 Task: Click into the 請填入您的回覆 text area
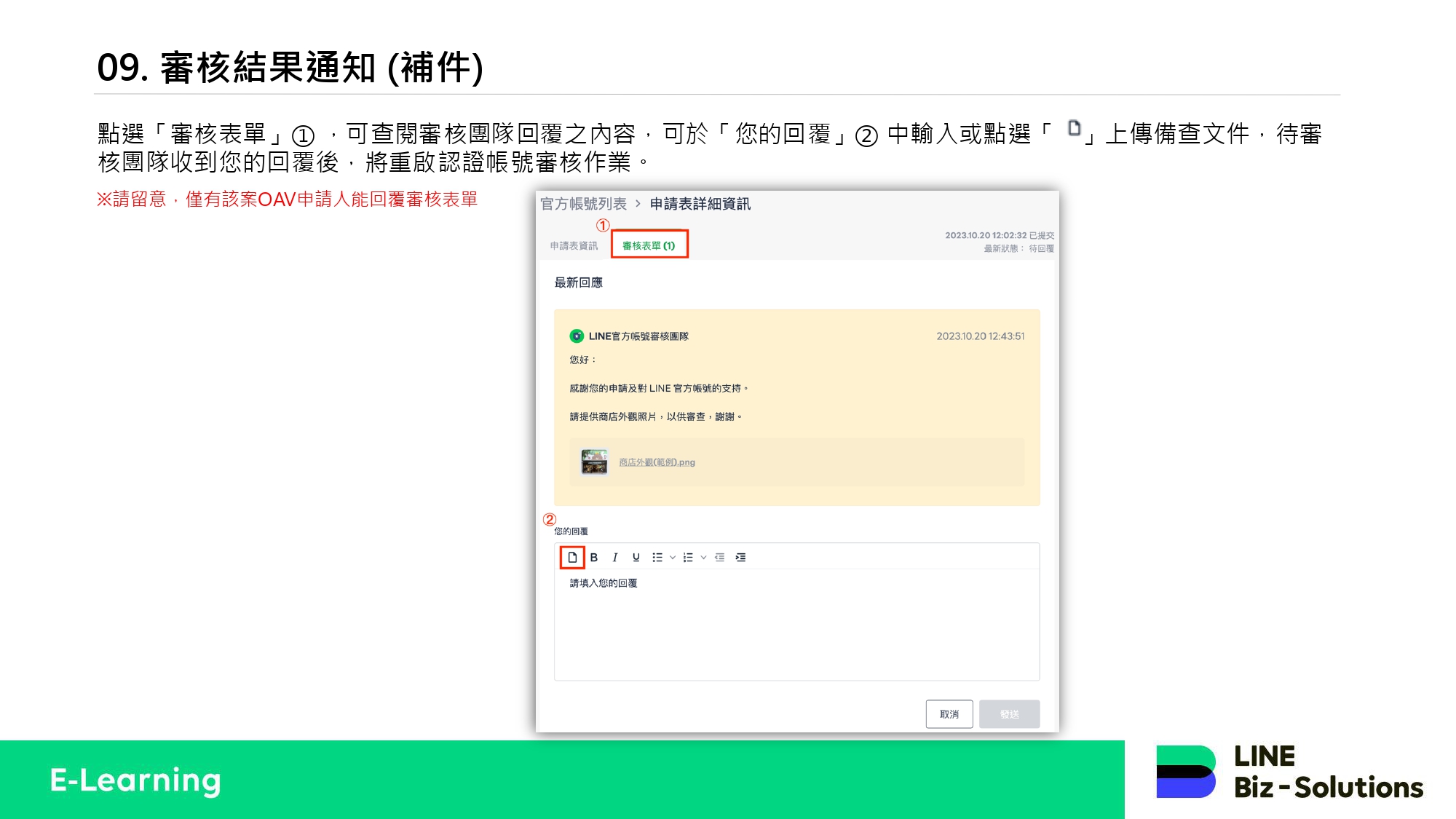pos(796,626)
